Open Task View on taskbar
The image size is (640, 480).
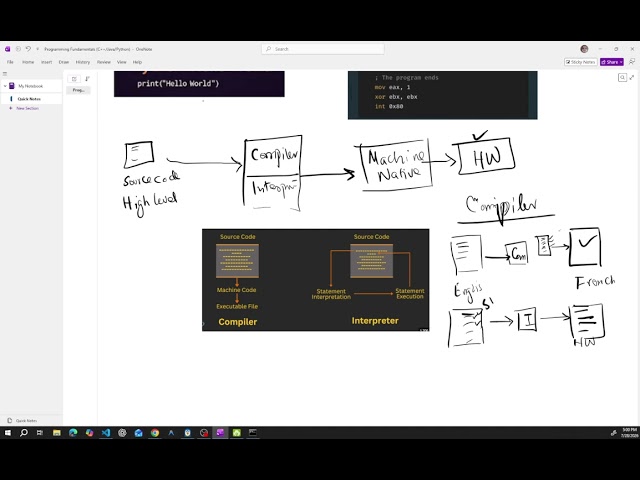pyautogui.click(x=40, y=433)
